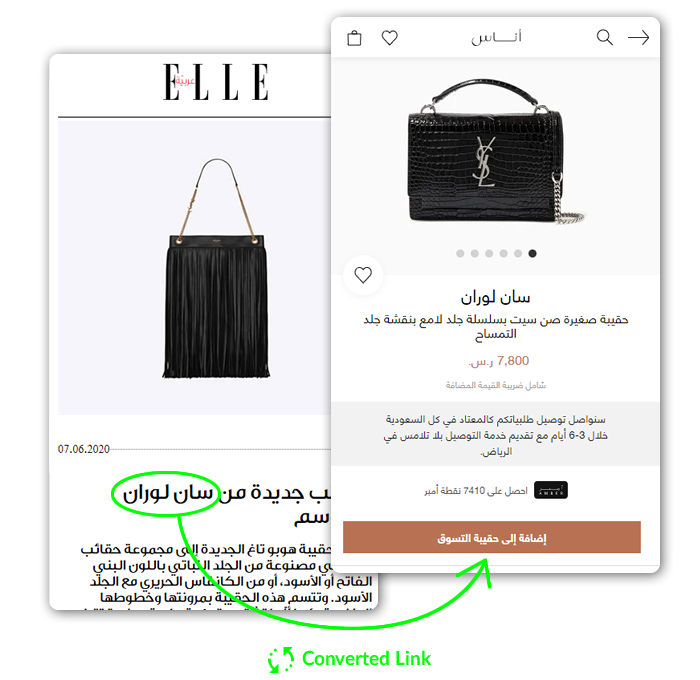Click the black Amber rewards logo
Image resolution: width=700 pixels, height=680 pixels.
[551, 490]
